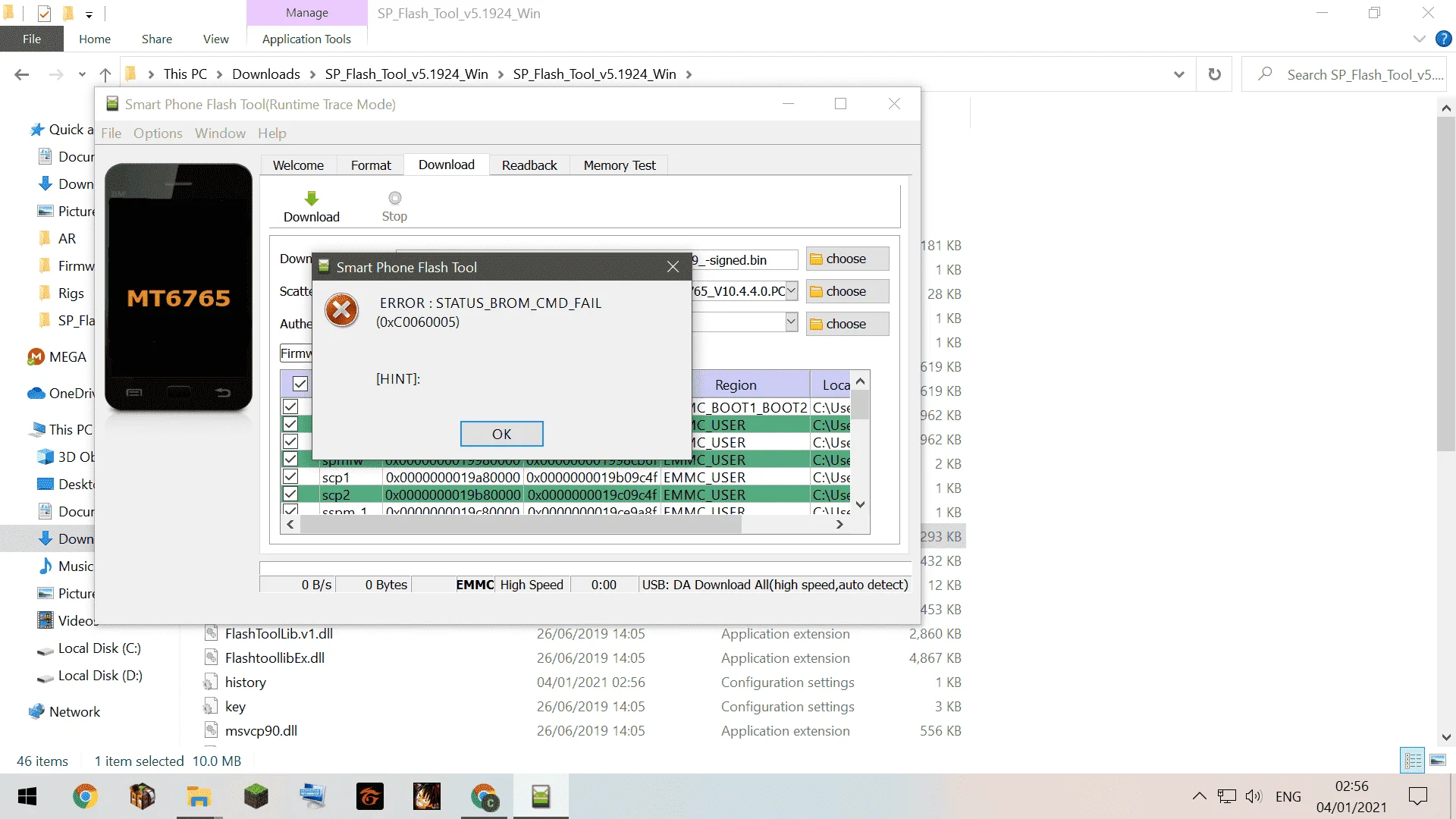Open the Rigs folder in sidebar
This screenshot has width=1456, height=819.
pyautogui.click(x=71, y=293)
